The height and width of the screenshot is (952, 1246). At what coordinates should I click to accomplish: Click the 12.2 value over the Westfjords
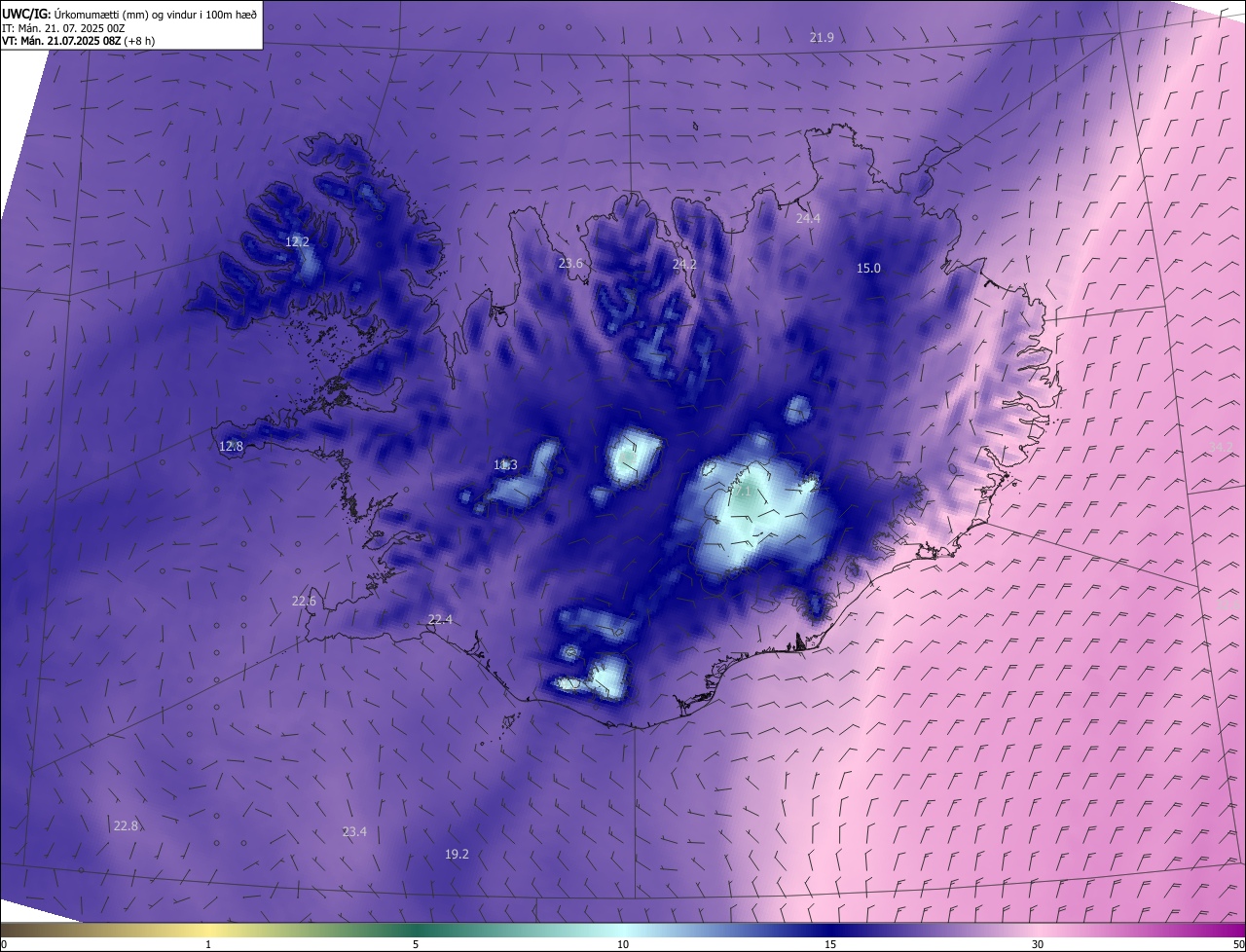click(297, 241)
